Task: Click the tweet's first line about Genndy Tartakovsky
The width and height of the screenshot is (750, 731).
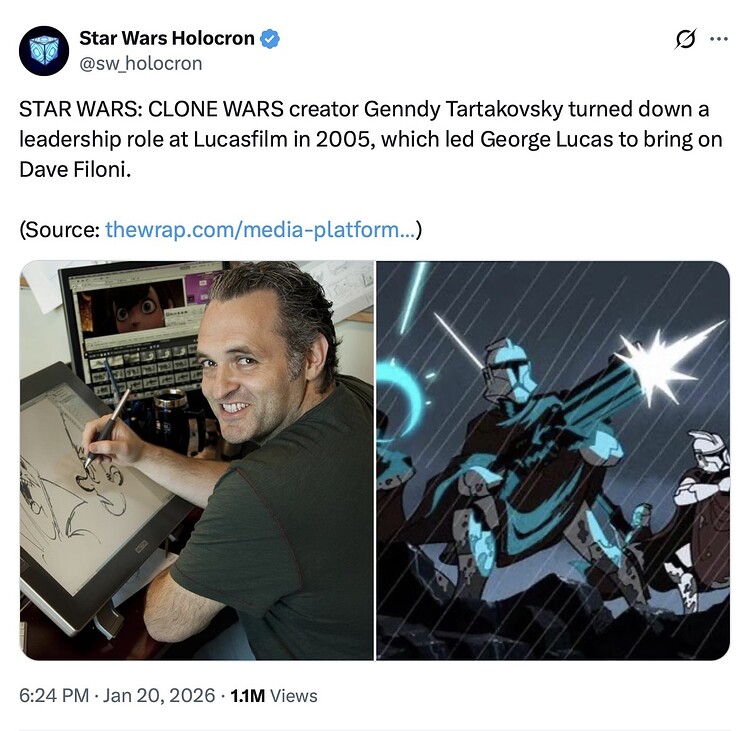Action: [x=364, y=109]
